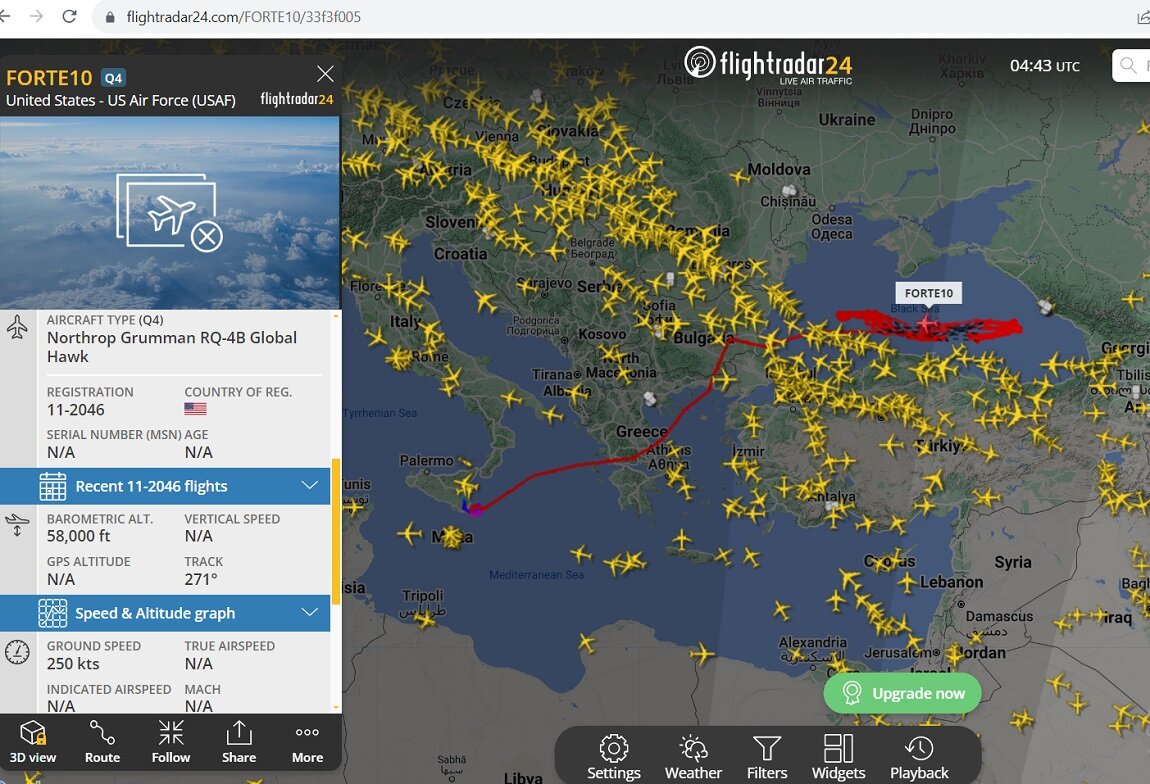Click the browser address bar URL
Screen dimensions: 1150x784
243,17
